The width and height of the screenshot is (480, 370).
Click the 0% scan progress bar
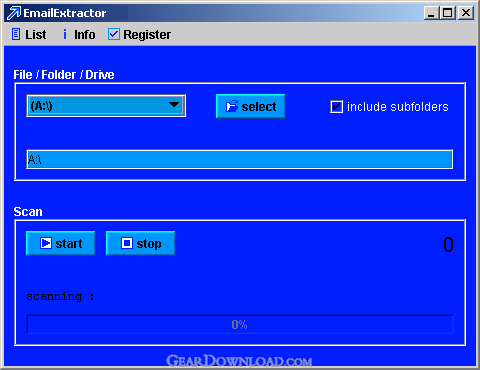point(240,324)
